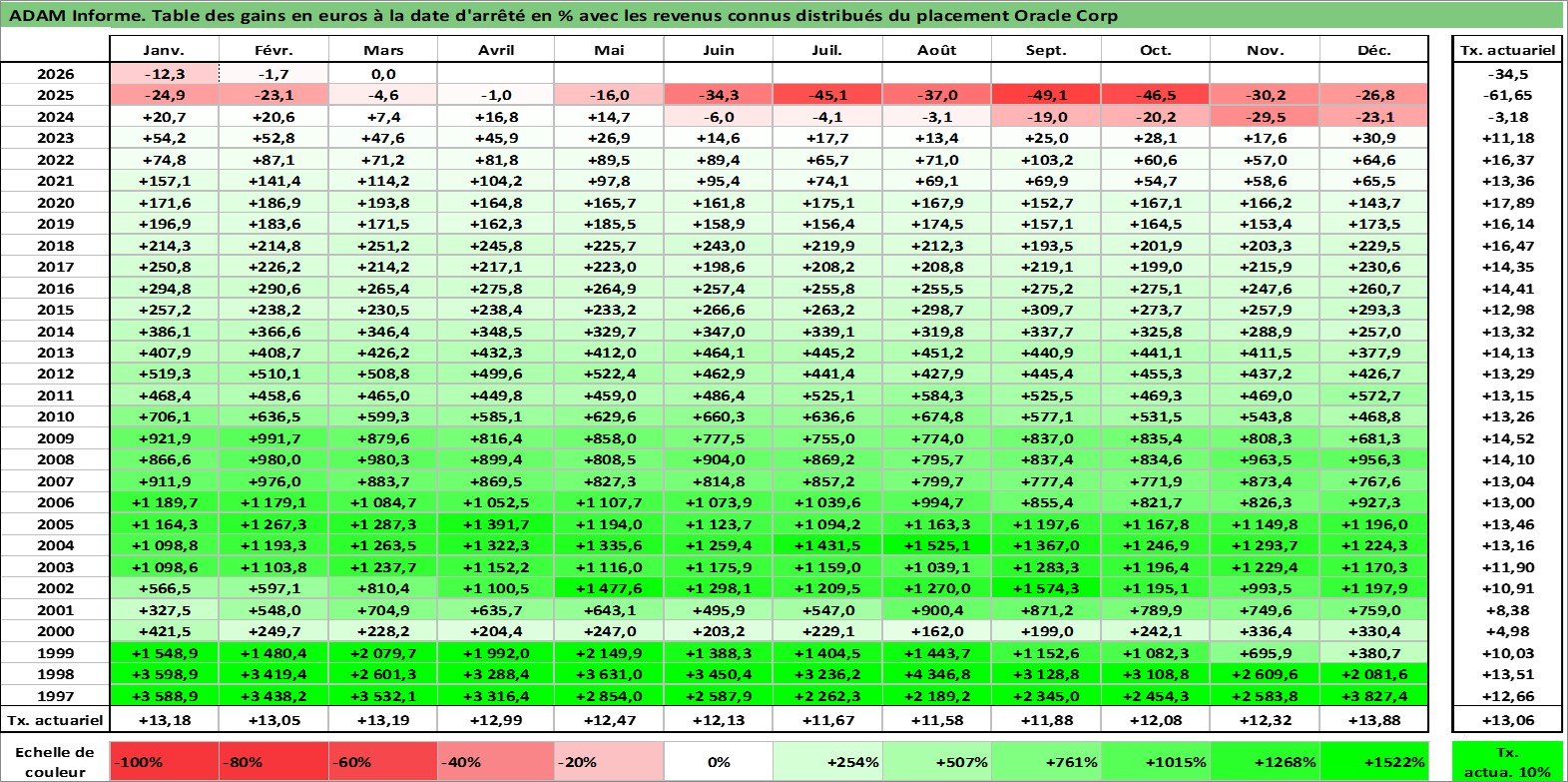Select the 2008 year row label
The height and width of the screenshot is (782, 1568).
(x=55, y=459)
